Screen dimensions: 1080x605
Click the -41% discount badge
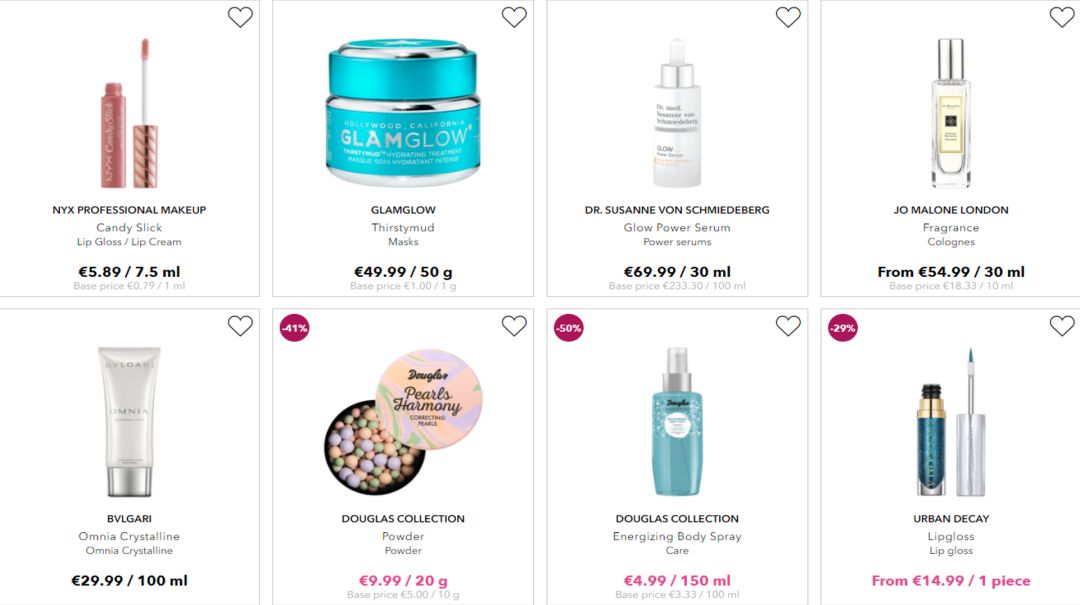tap(295, 328)
